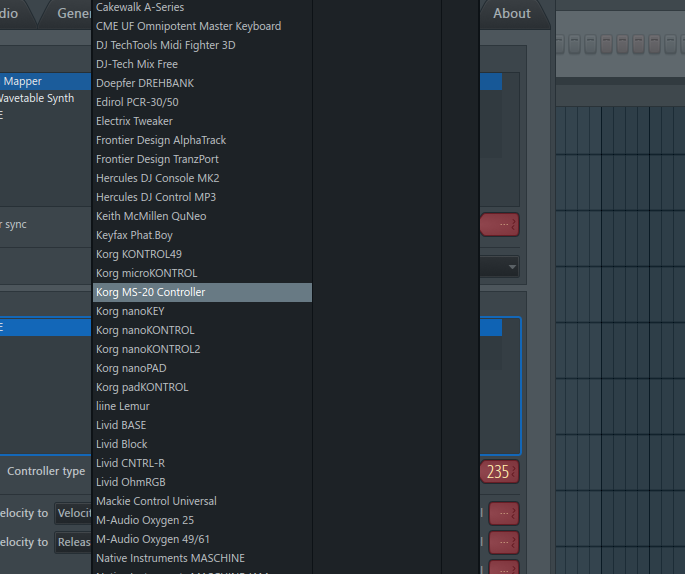The image size is (685, 574).
Task: Click red box beside Velocity dropdown row
Action: pyautogui.click(x=504, y=513)
